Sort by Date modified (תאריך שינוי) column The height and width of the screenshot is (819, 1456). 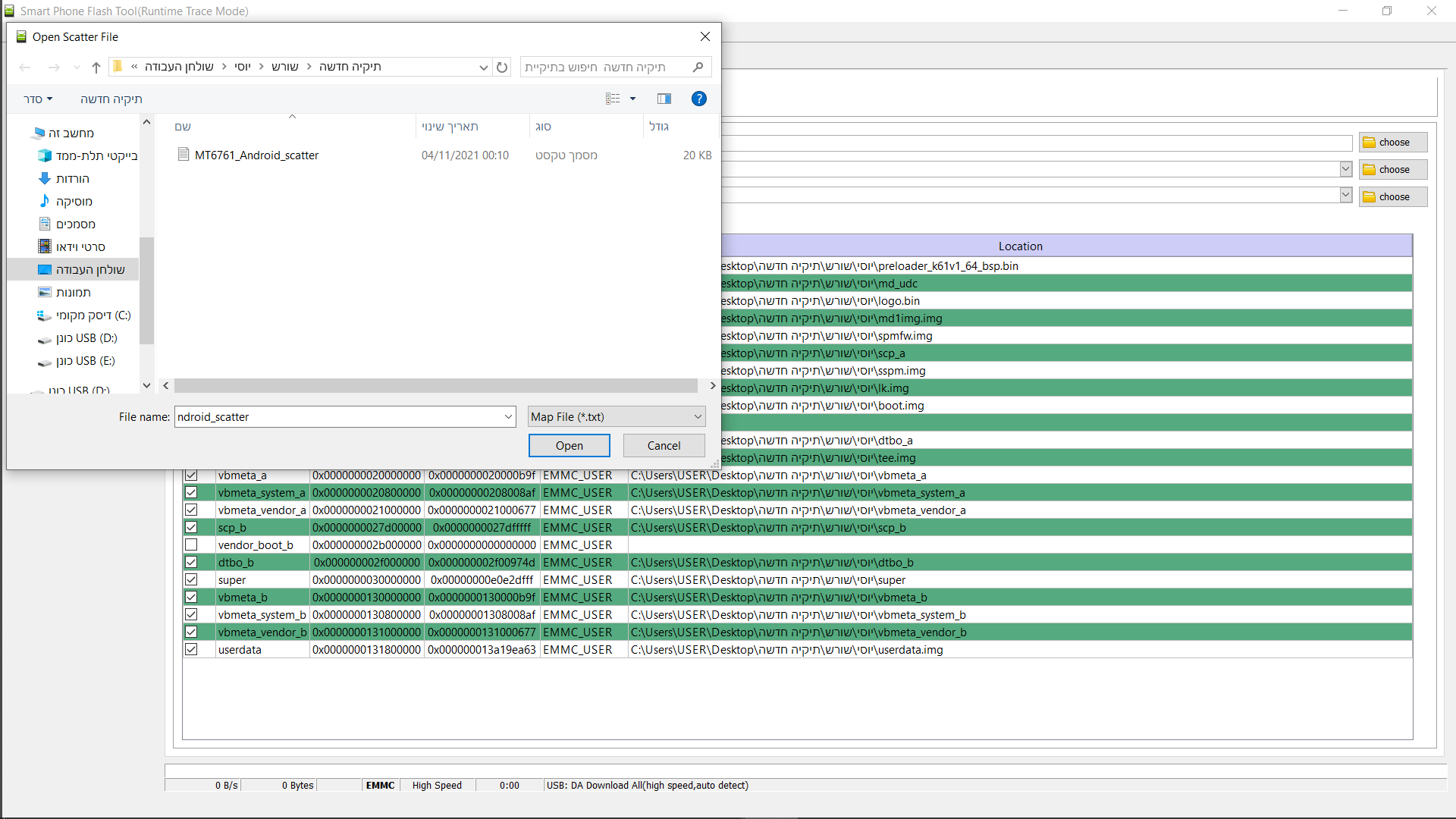coord(472,127)
